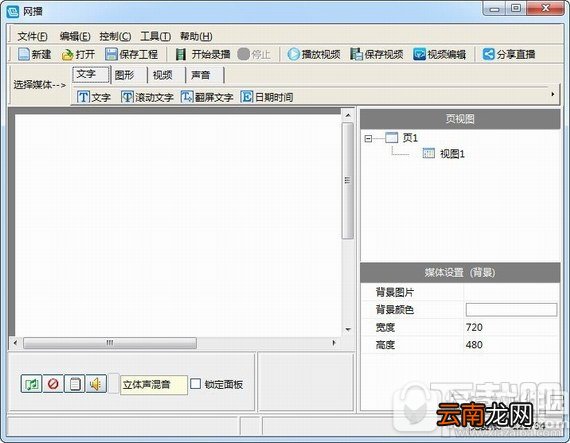
Task: Click the canvas scroll left arrow
Action: click(15, 343)
